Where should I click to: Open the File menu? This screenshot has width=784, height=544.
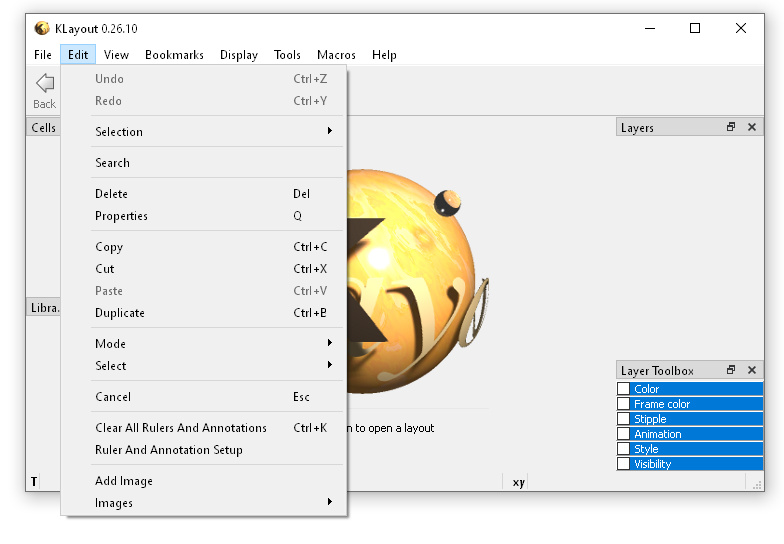tap(42, 54)
